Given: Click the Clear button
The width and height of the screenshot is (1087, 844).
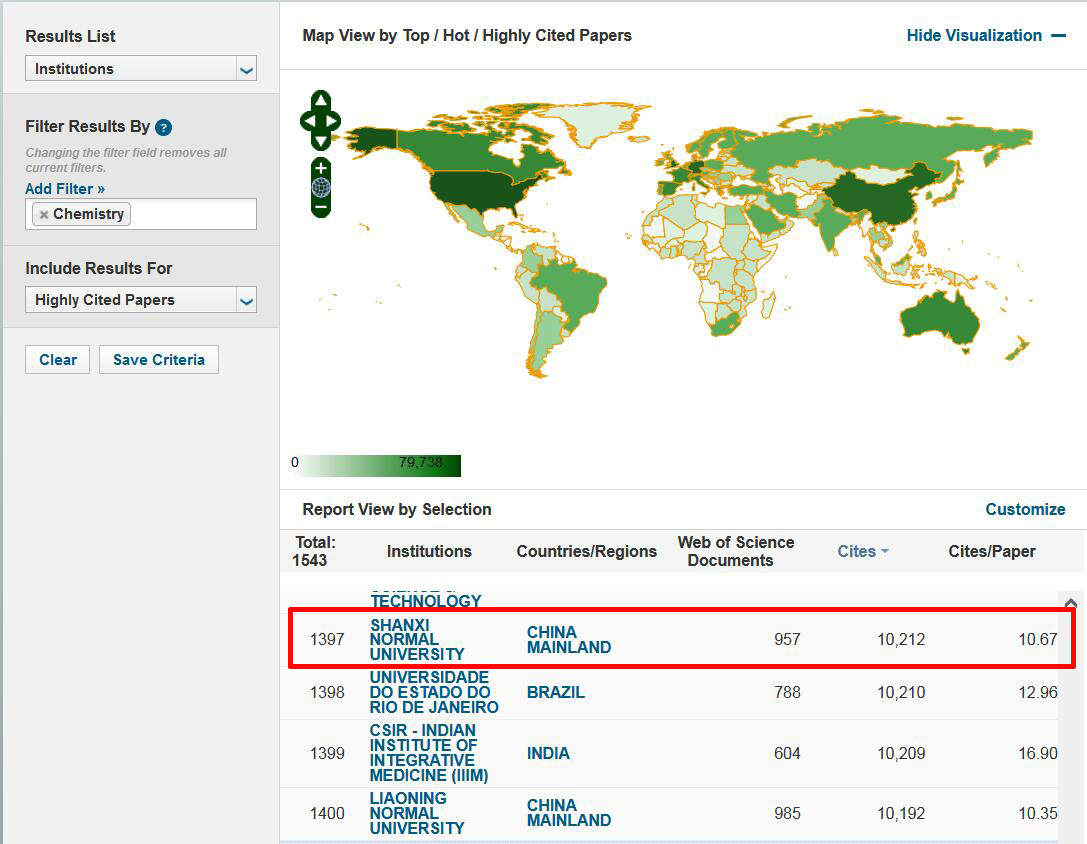Looking at the screenshot, I should click(x=58, y=359).
